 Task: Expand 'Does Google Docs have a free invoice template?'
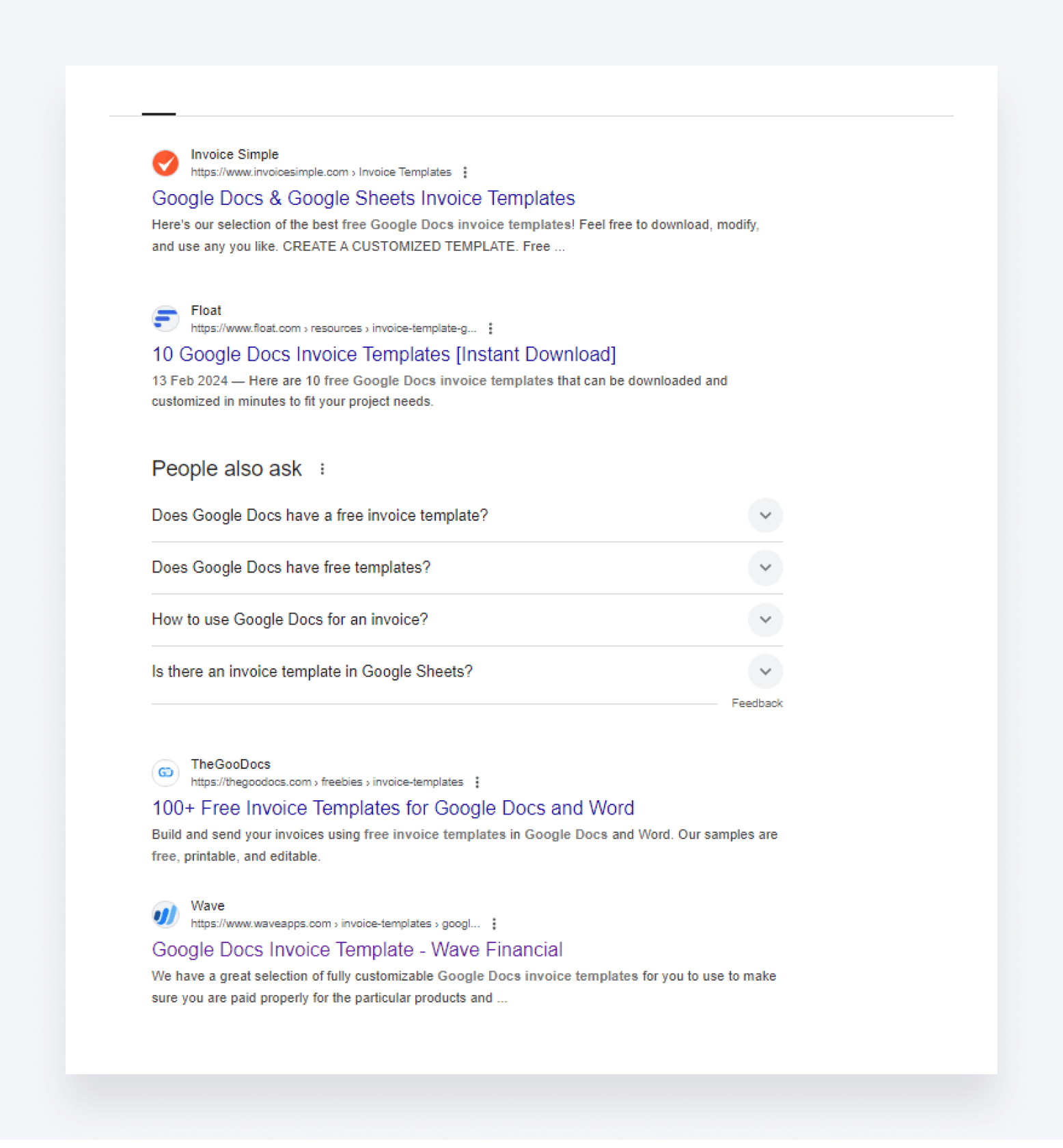pyautogui.click(x=765, y=515)
